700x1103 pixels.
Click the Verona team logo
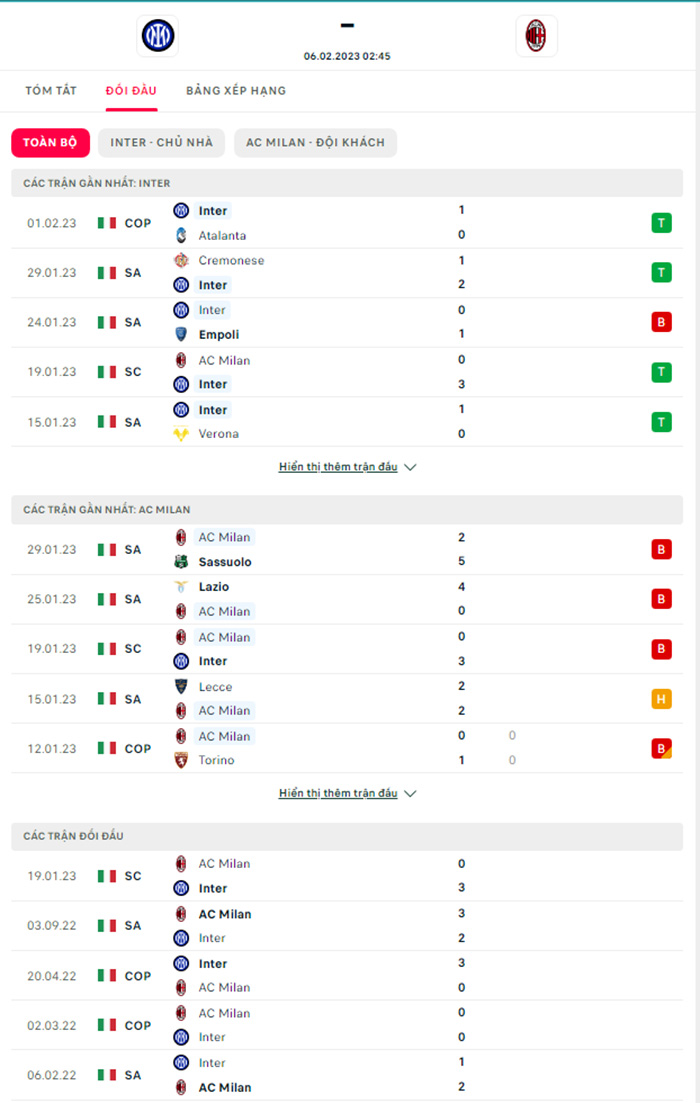point(181,434)
